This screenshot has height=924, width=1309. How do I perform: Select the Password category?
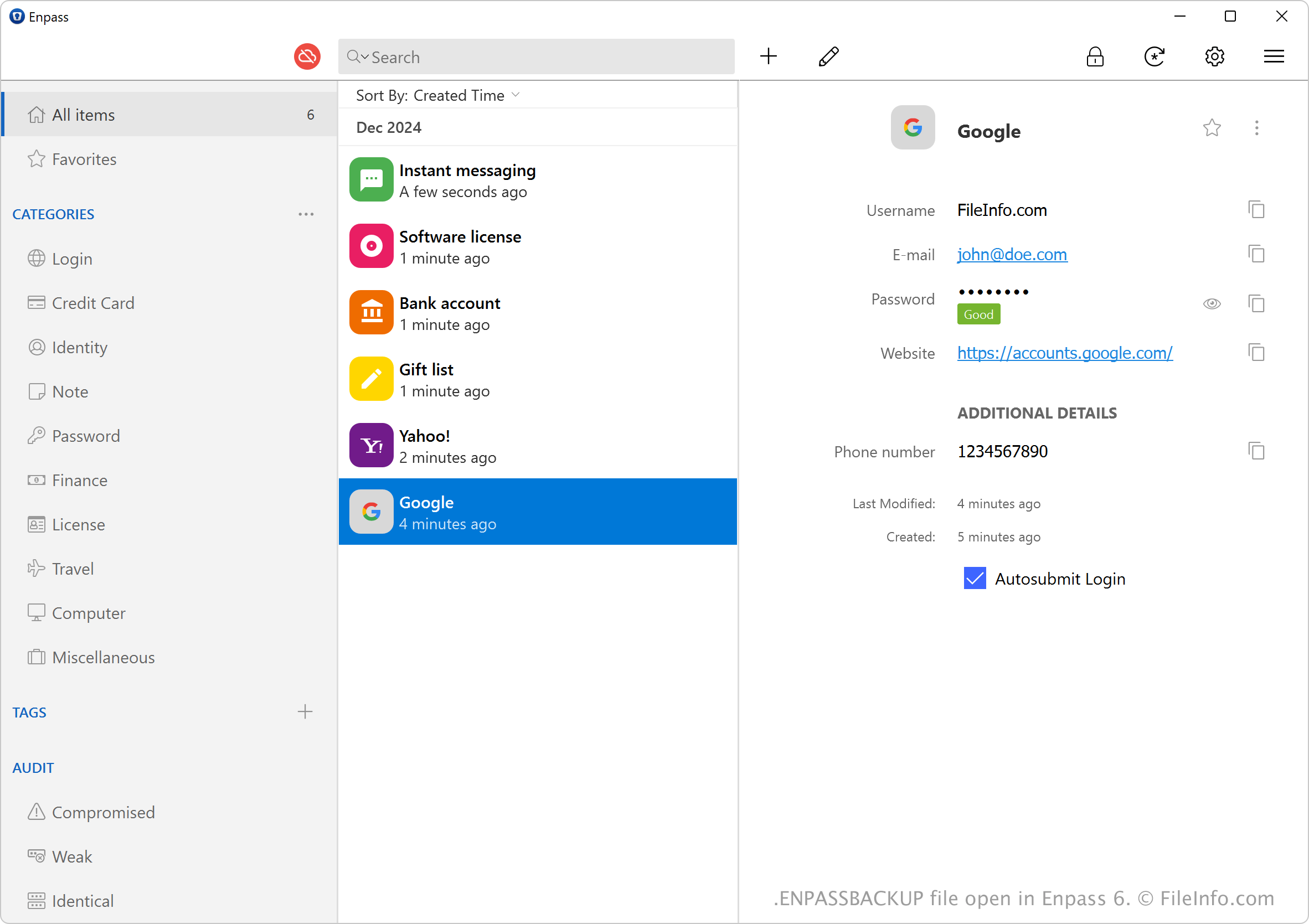170,436
